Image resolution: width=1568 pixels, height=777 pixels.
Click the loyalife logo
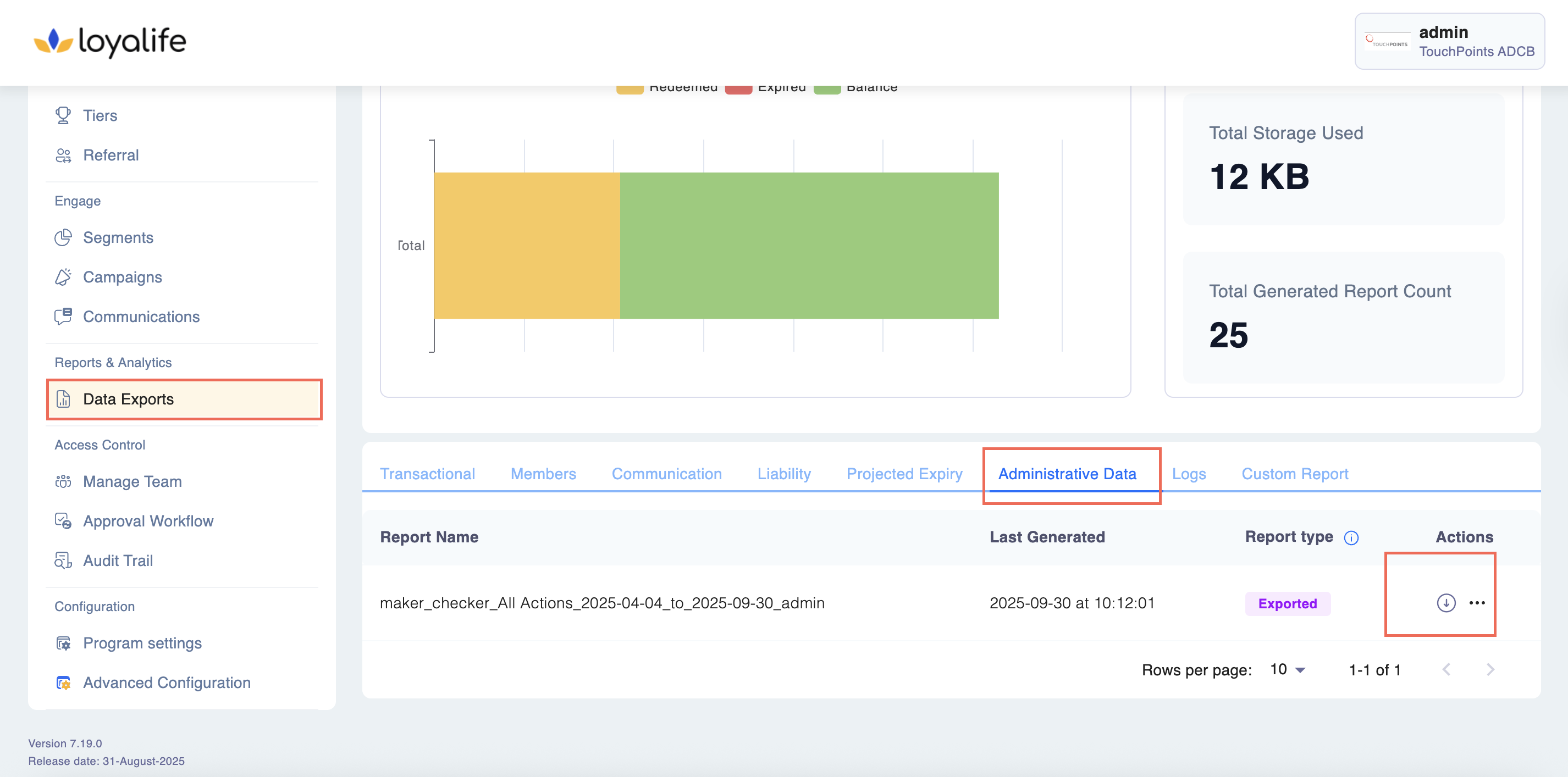pos(109,41)
